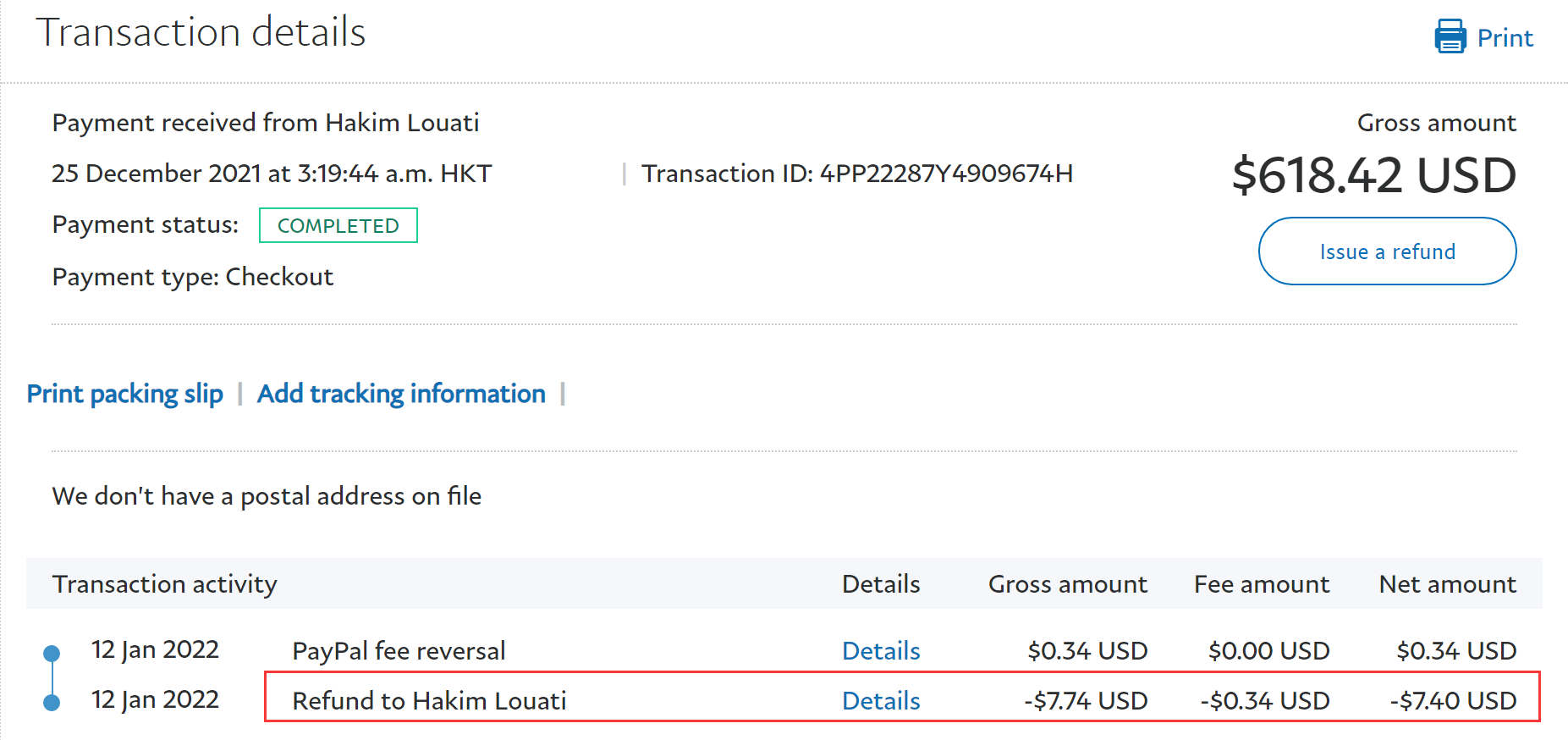Select the Refund to Hakim Louati row label
This screenshot has width=1568, height=740.
(x=429, y=700)
